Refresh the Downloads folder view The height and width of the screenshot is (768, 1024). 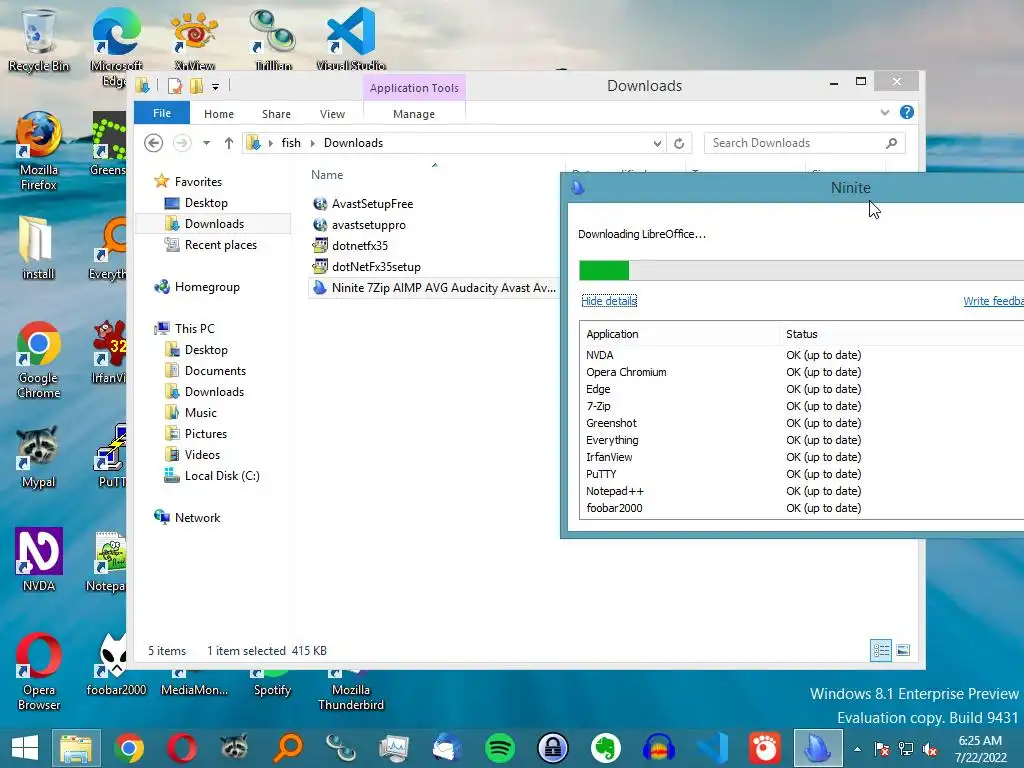[x=679, y=143]
